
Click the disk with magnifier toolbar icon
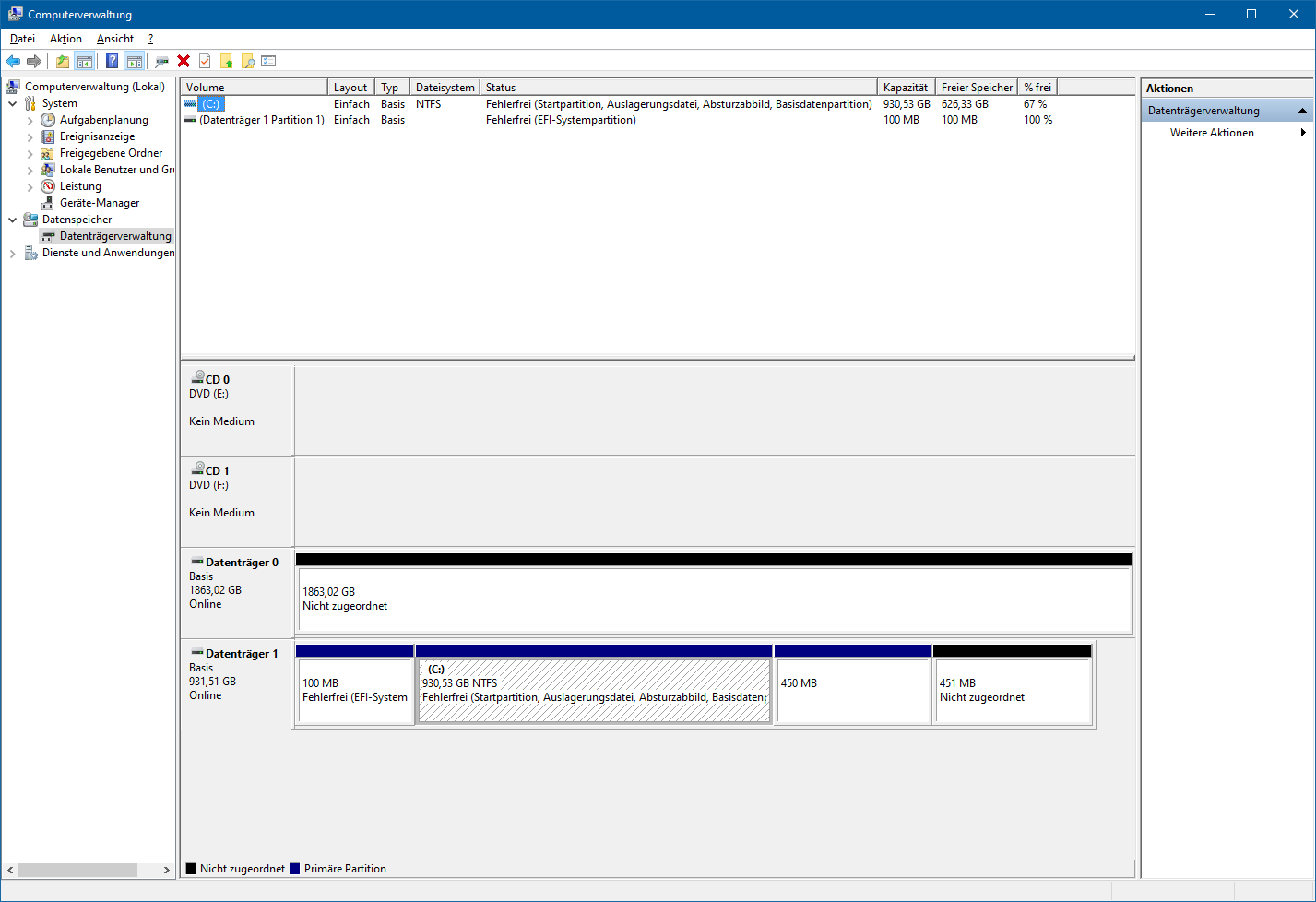point(161,61)
